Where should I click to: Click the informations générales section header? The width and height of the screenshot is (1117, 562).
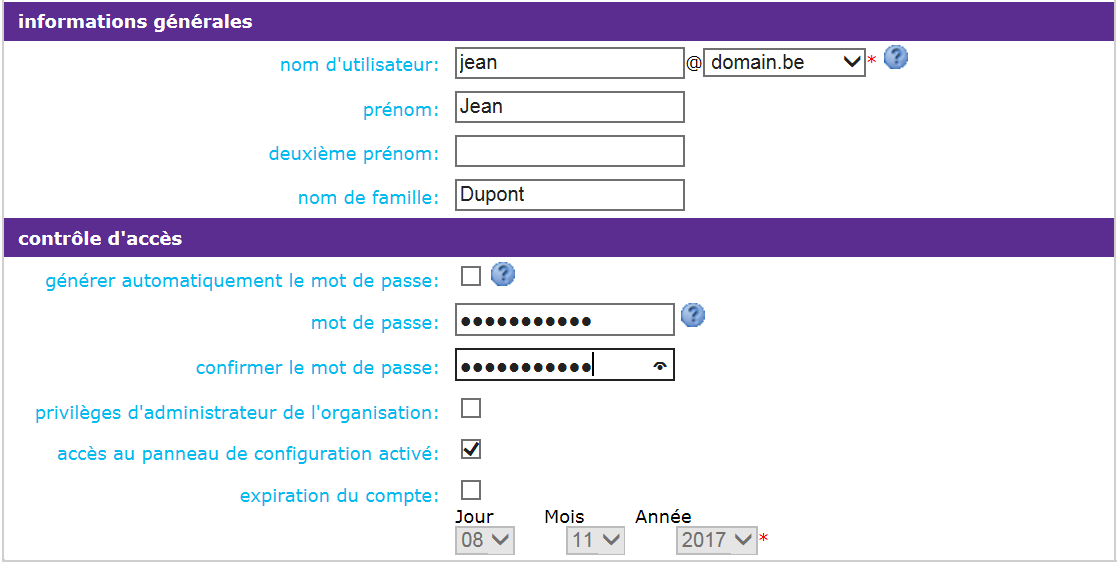[x=135, y=21]
